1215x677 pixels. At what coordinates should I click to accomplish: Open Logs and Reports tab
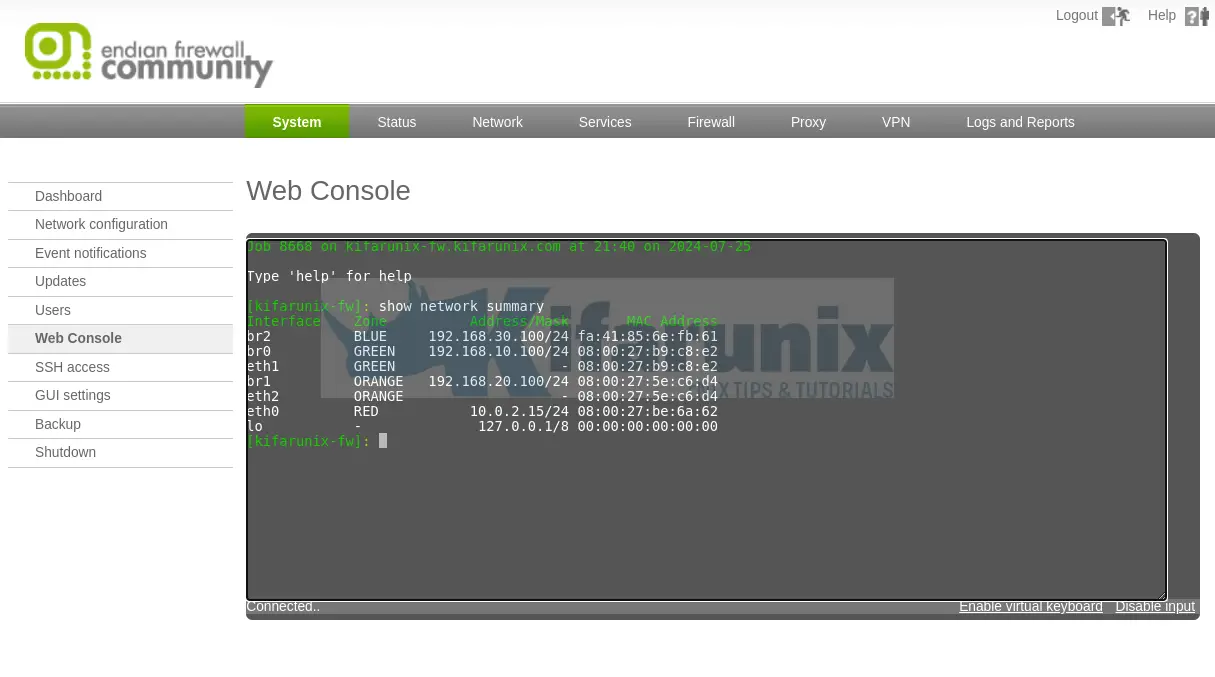[1020, 122]
